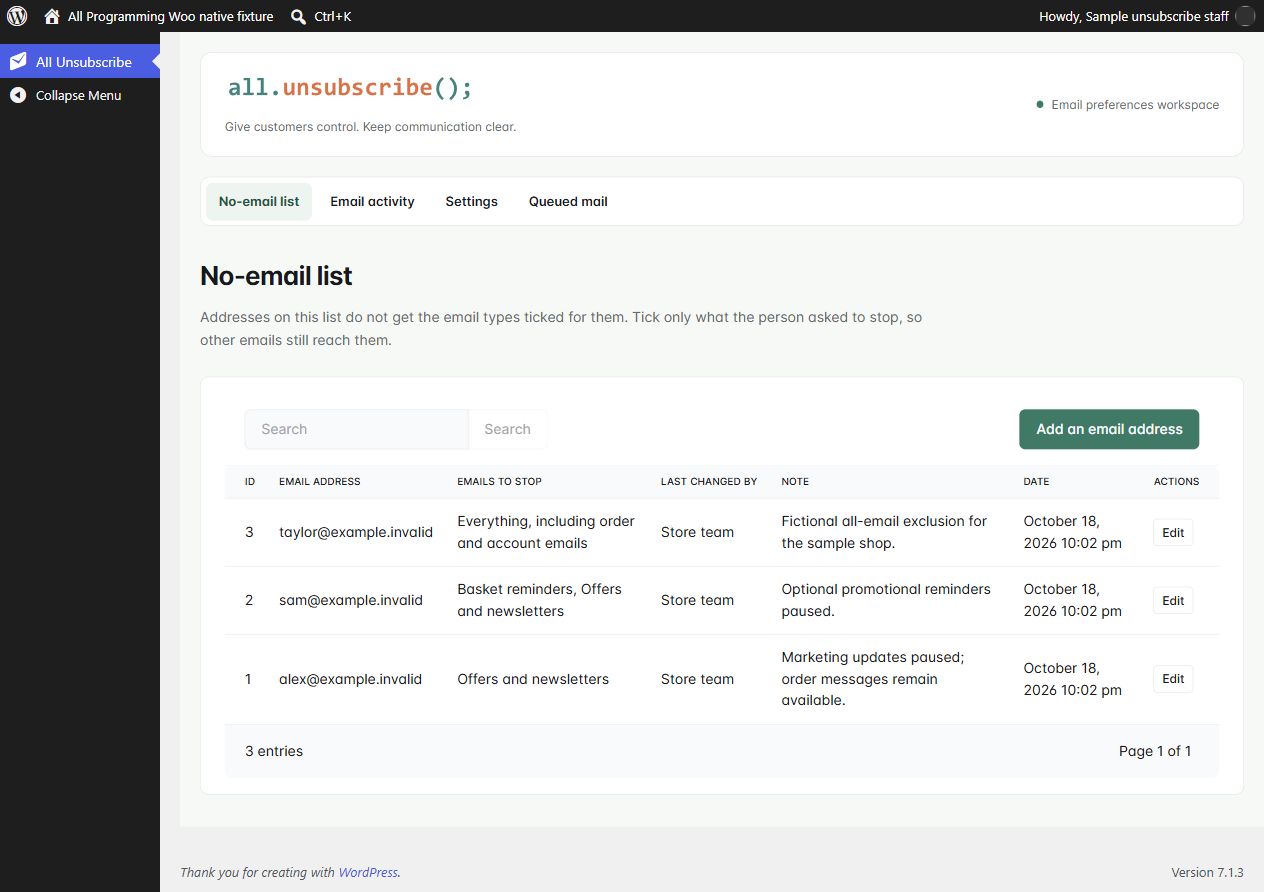
Task: Select All Unsubscribe in sidebar
Action: point(80,62)
